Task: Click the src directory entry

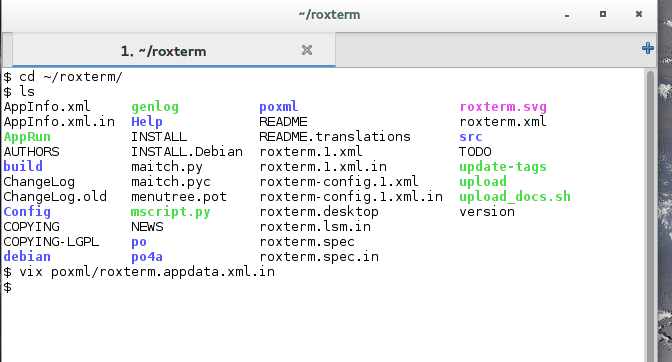Action: pos(471,137)
